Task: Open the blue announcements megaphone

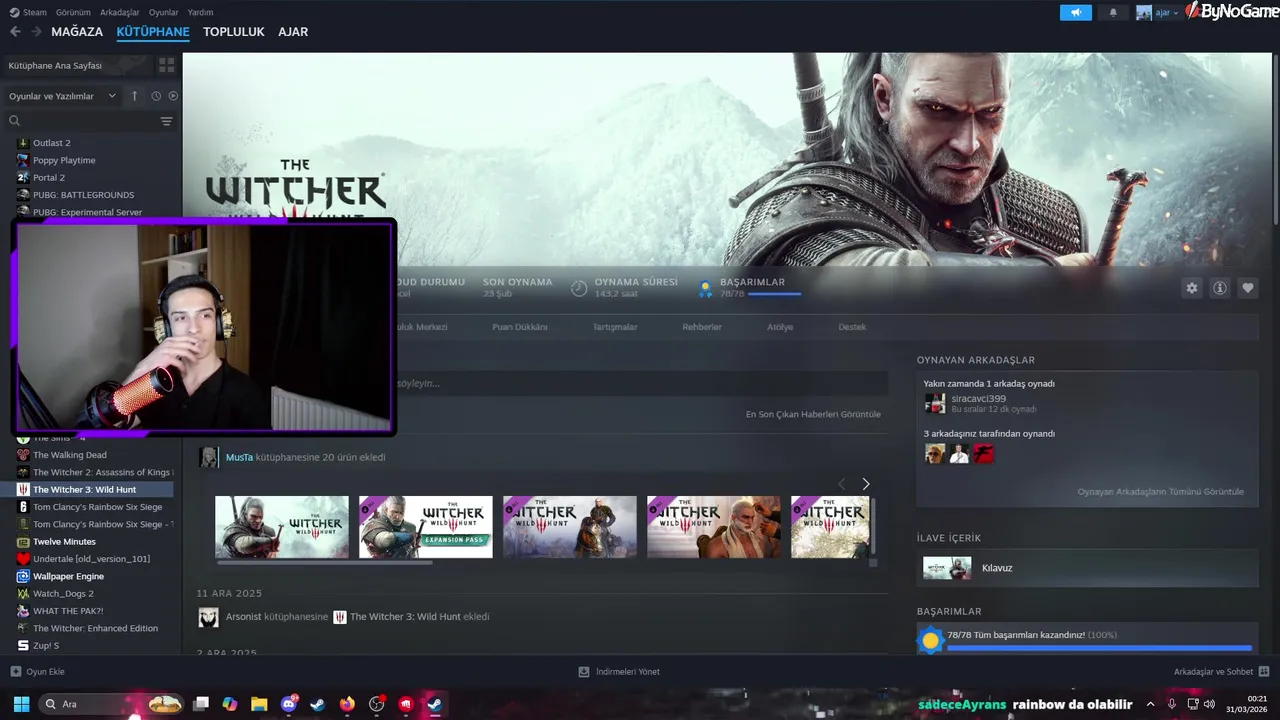Action: [x=1076, y=13]
